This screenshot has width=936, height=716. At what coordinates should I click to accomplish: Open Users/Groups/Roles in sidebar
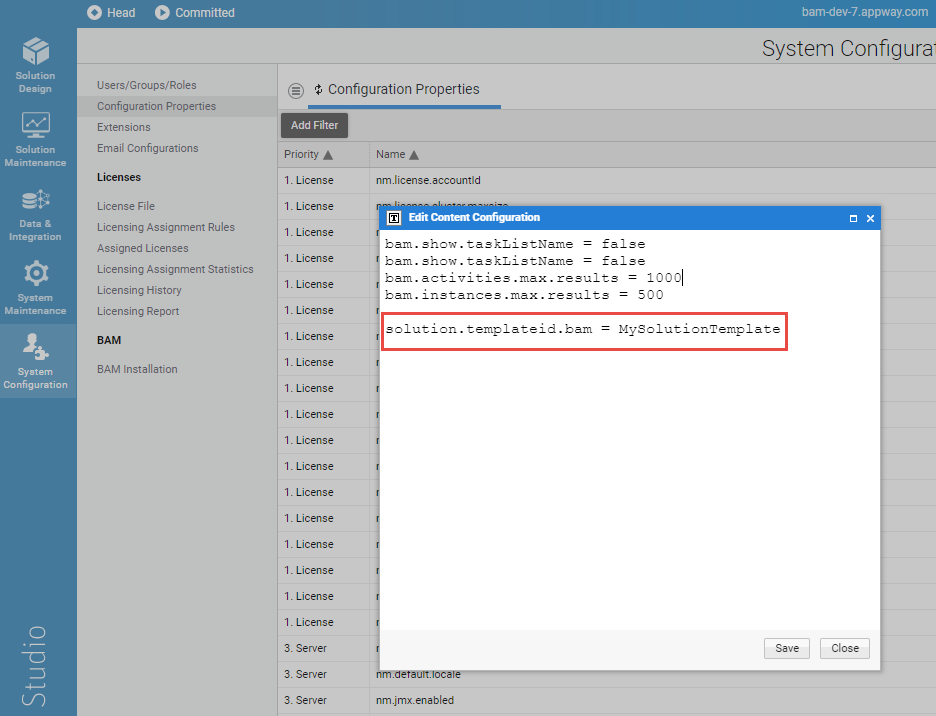click(x=147, y=85)
